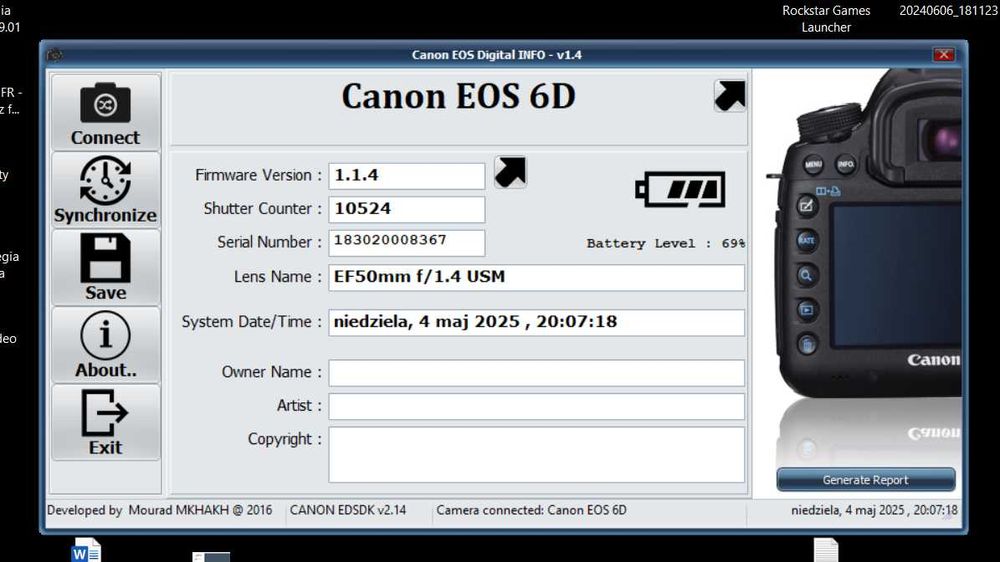
Task: Close the Canon EOS Digital INFO window
Action: [x=943, y=55]
